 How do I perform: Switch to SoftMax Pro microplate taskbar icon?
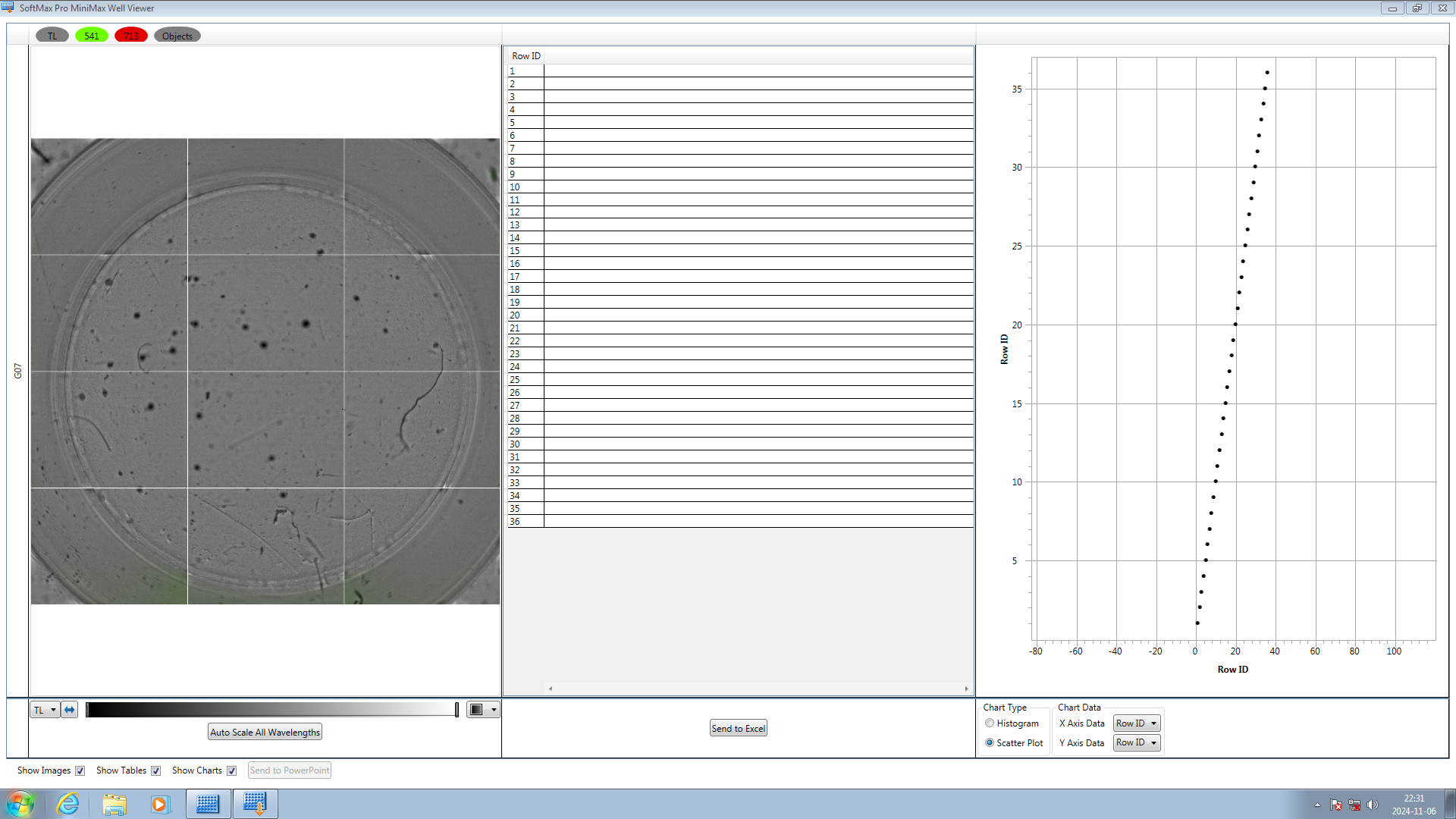tap(208, 804)
